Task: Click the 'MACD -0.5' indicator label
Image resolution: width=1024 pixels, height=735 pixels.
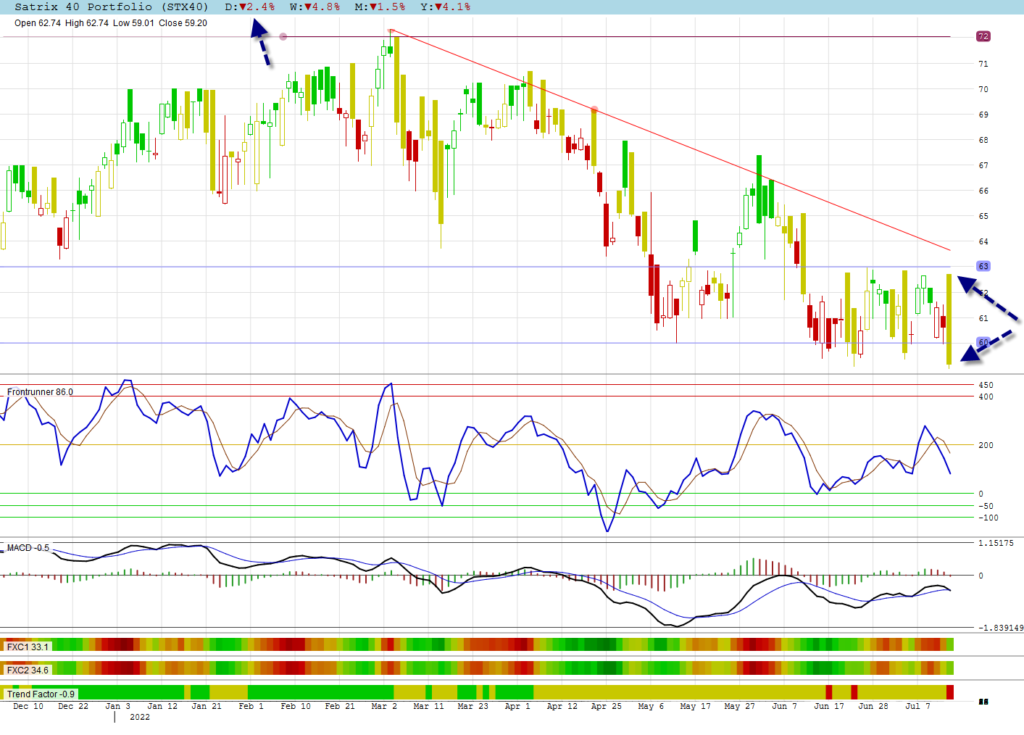Action: click(x=28, y=547)
